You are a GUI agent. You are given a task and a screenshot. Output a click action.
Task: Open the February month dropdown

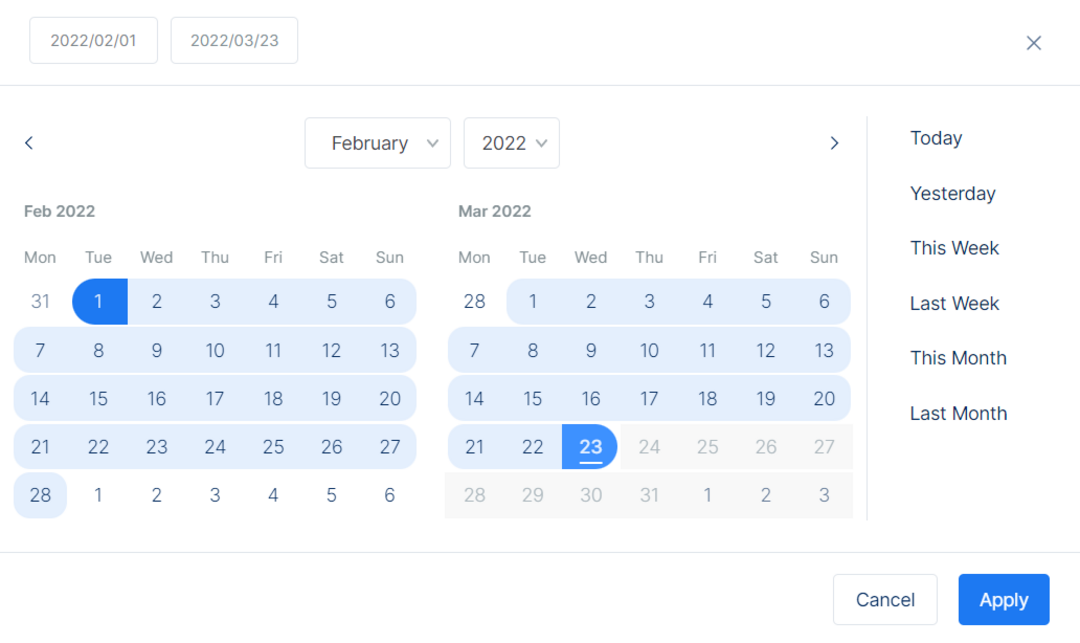coord(377,143)
